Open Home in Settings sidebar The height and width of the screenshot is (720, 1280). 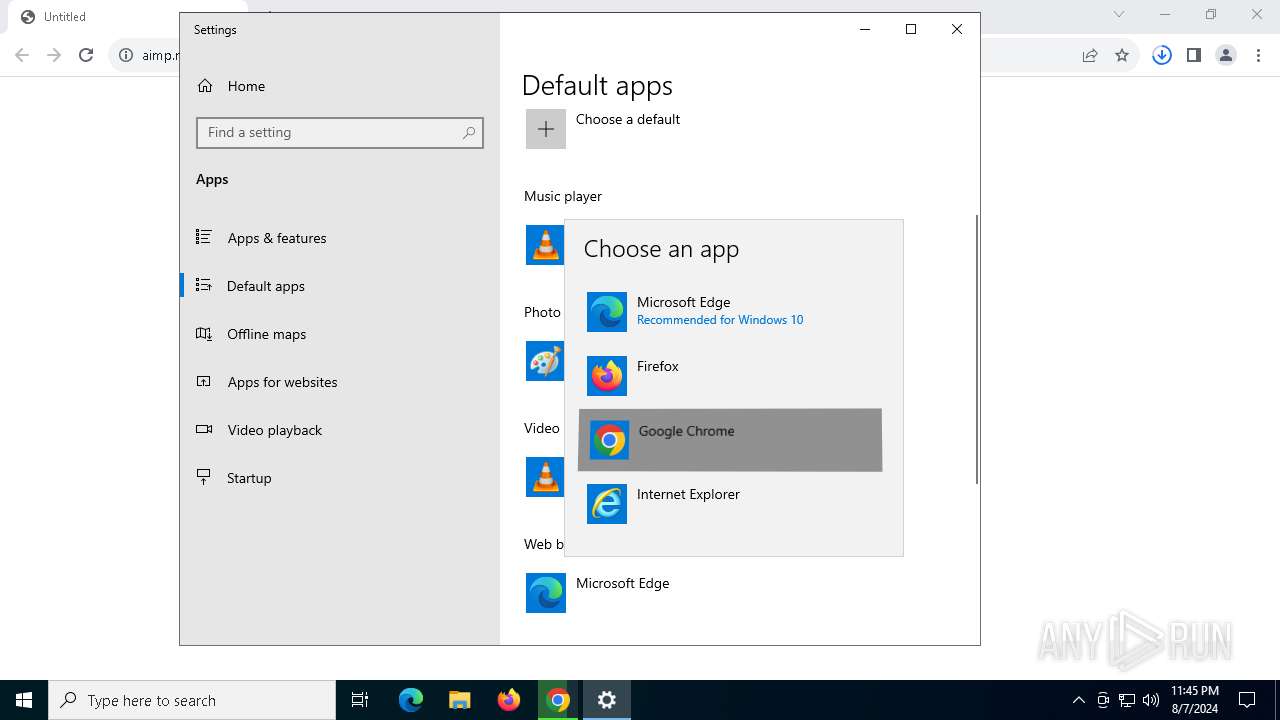(x=340, y=86)
